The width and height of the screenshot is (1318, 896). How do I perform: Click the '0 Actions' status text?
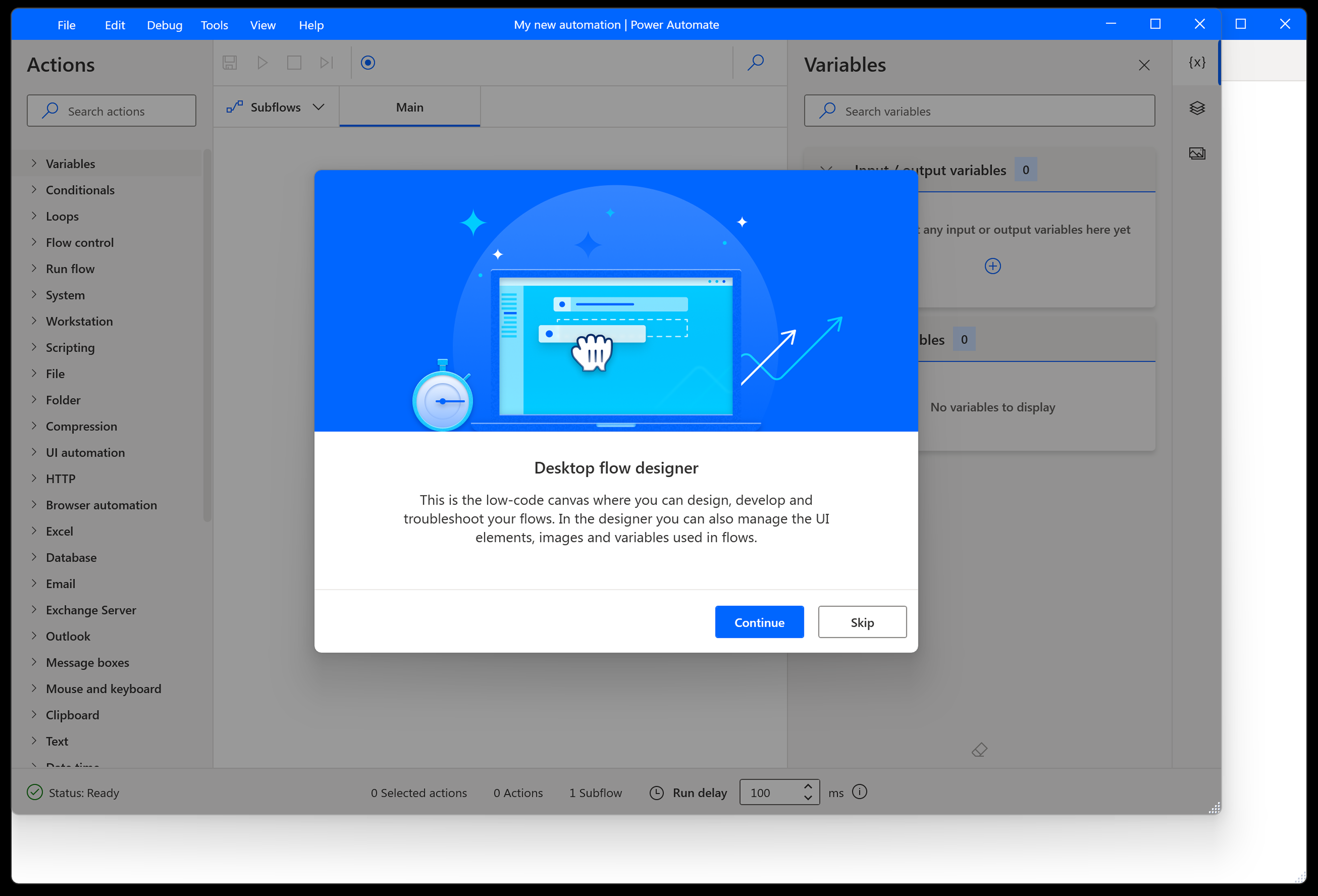tap(518, 793)
